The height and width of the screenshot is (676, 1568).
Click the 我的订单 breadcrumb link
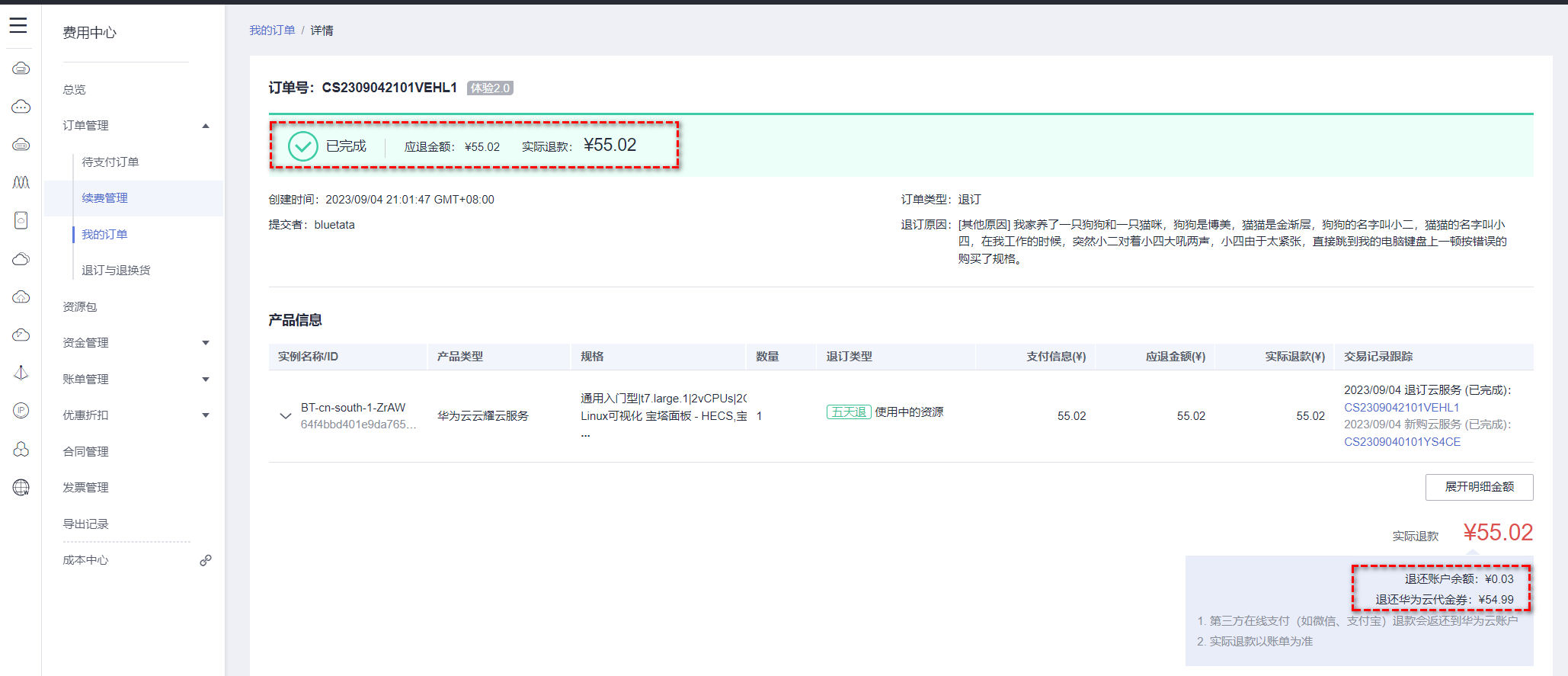click(272, 30)
